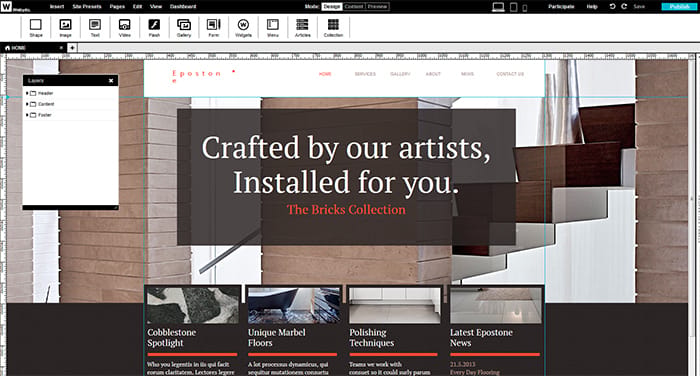Undo the last action
The height and width of the screenshot is (376, 700).
[612, 6]
